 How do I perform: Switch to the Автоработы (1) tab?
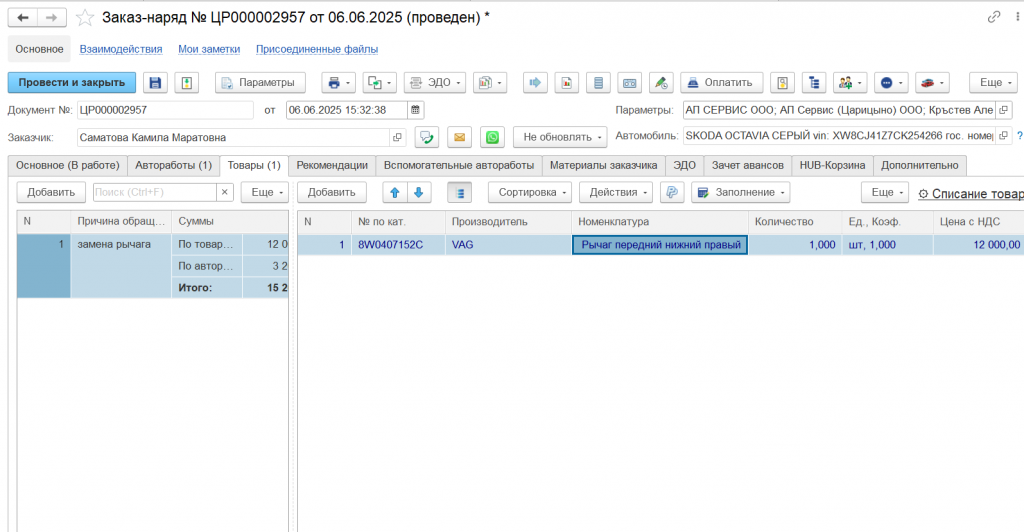pyautogui.click(x=173, y=165)
